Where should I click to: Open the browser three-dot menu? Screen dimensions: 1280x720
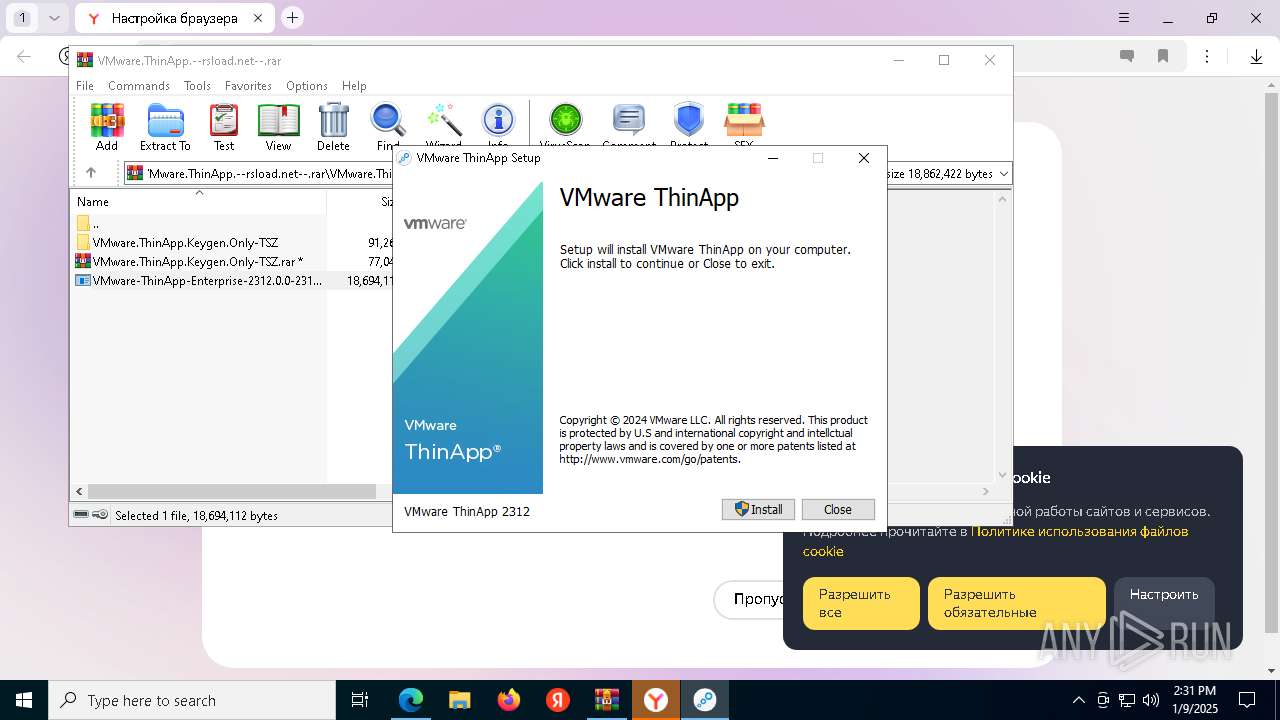coord(1208,57)
